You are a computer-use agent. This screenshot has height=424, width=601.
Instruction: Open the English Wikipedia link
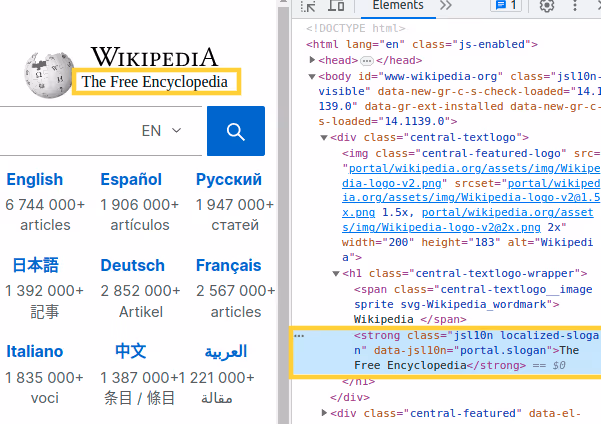34,179
